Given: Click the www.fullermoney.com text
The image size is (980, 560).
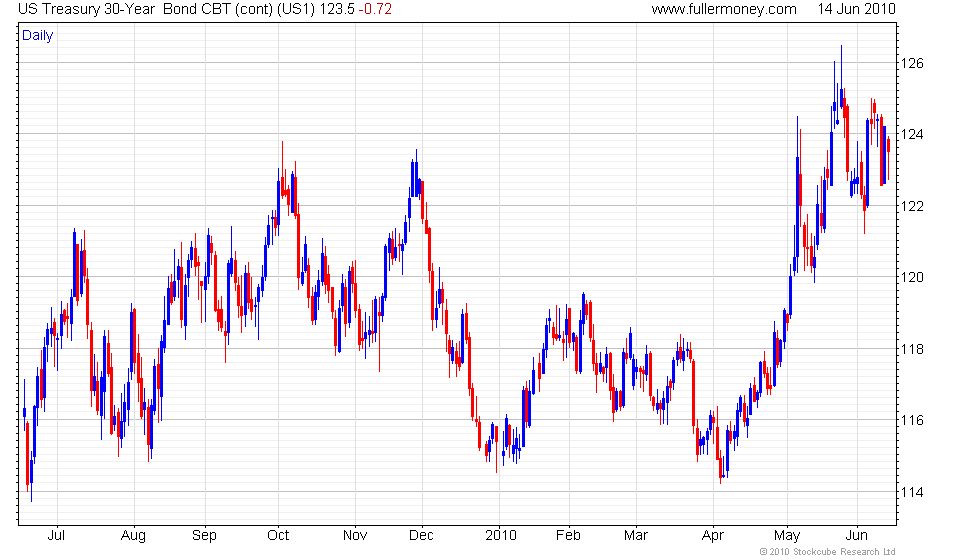Looking at the screenshot, I should pos(724,9).
